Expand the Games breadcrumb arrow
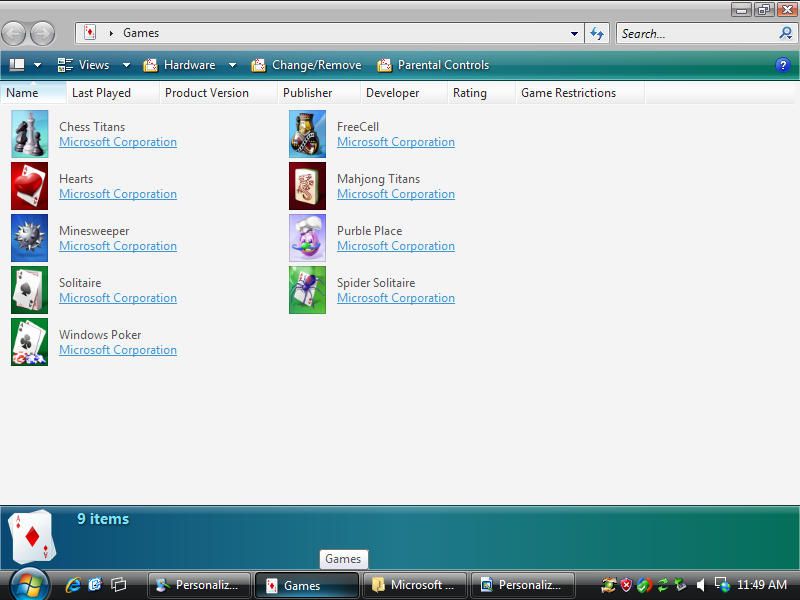 [x=111, y=33]
